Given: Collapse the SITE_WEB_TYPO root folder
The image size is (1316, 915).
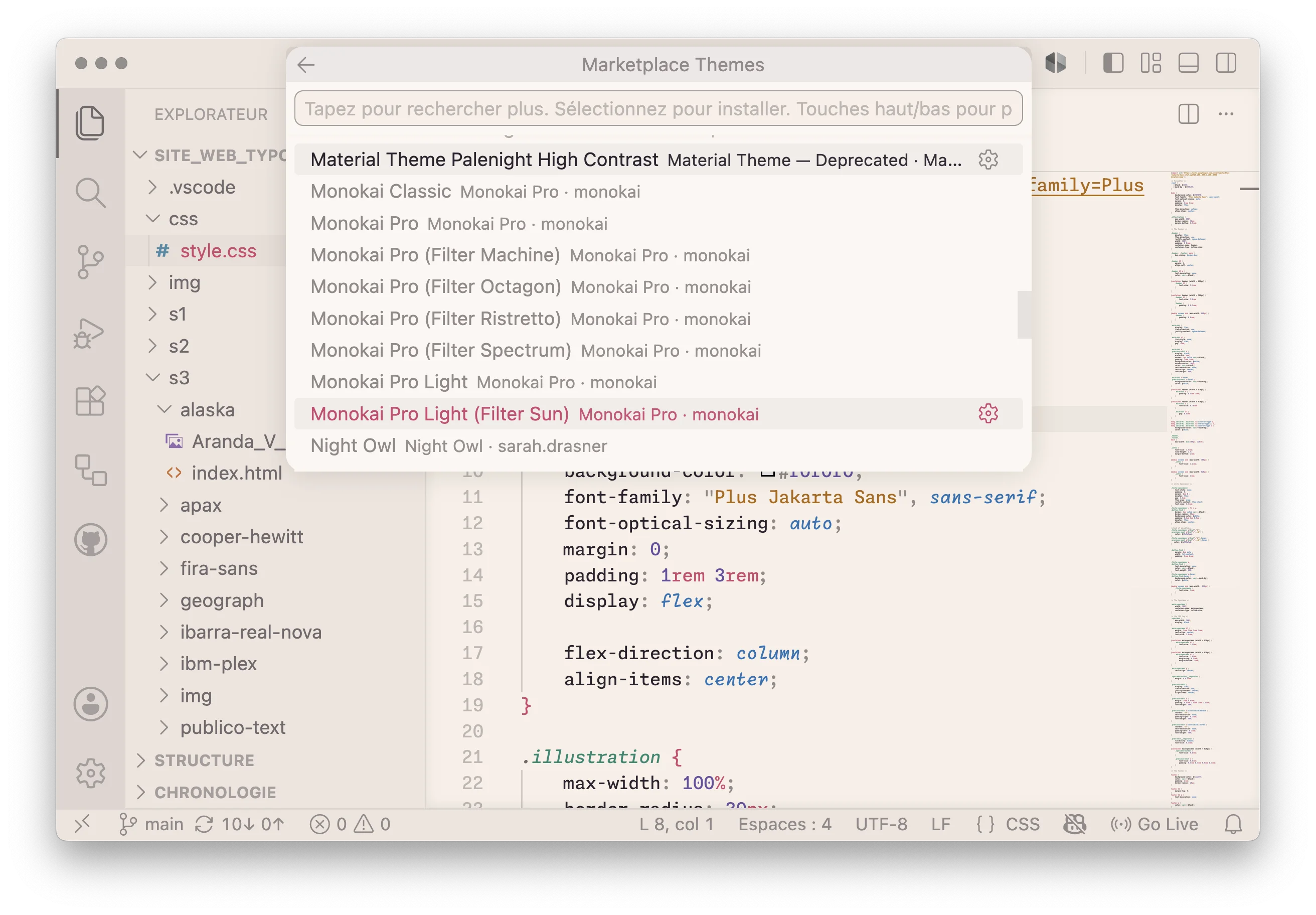Looking at the screenshot, I should 208,156.
